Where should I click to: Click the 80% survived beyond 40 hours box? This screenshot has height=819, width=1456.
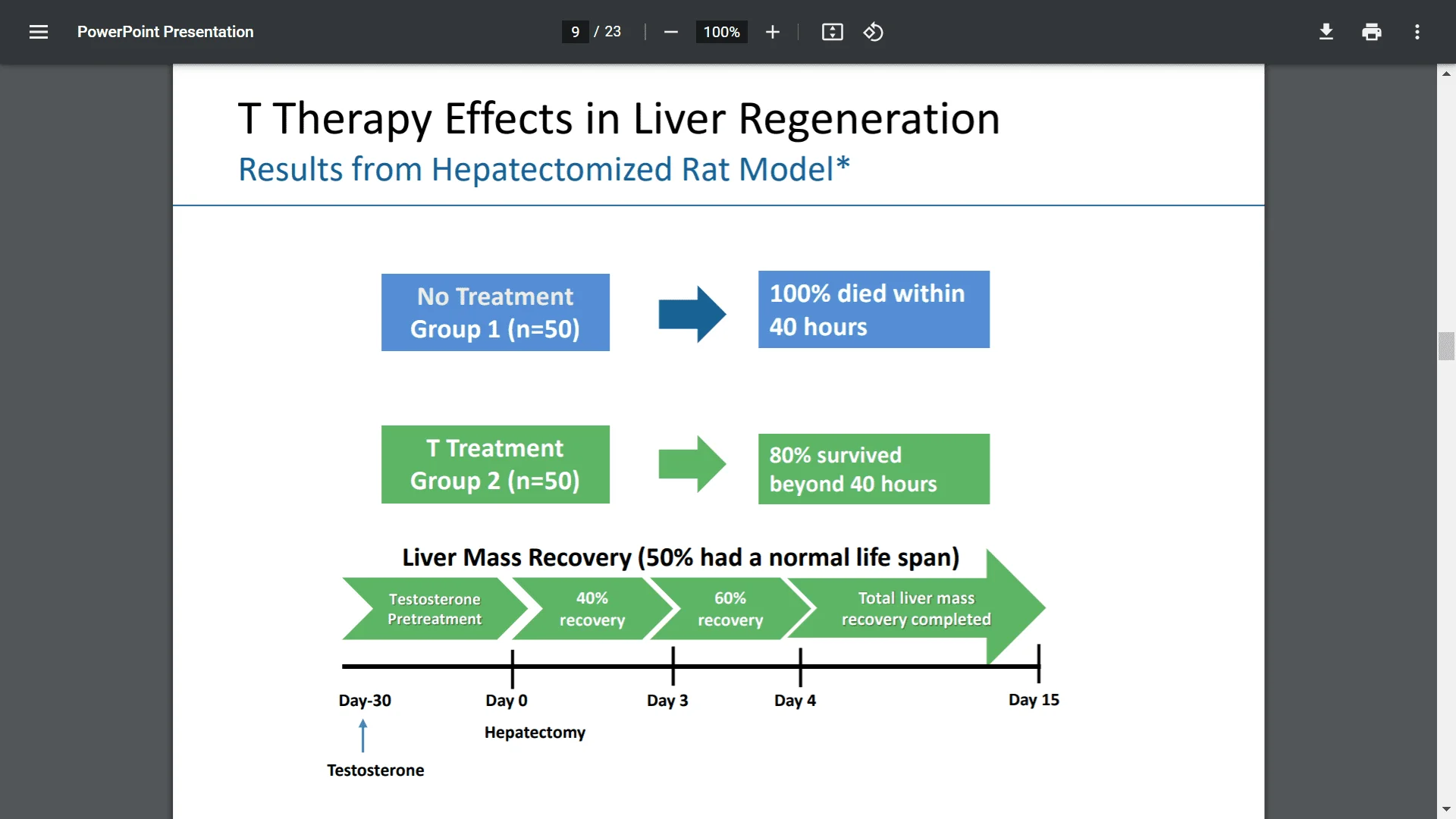(874, 469)
